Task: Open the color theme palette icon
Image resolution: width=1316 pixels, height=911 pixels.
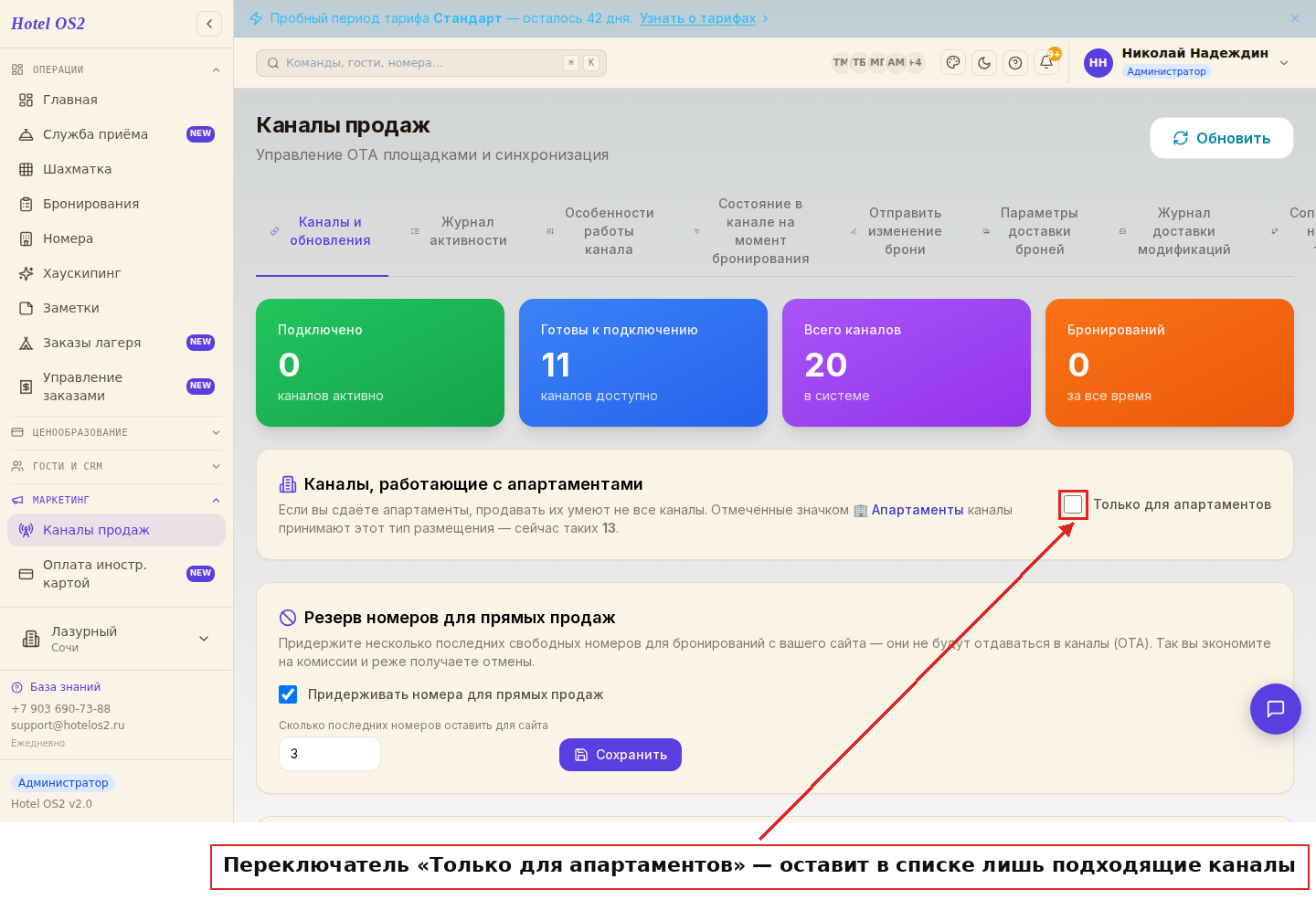Action: point(953,63)
